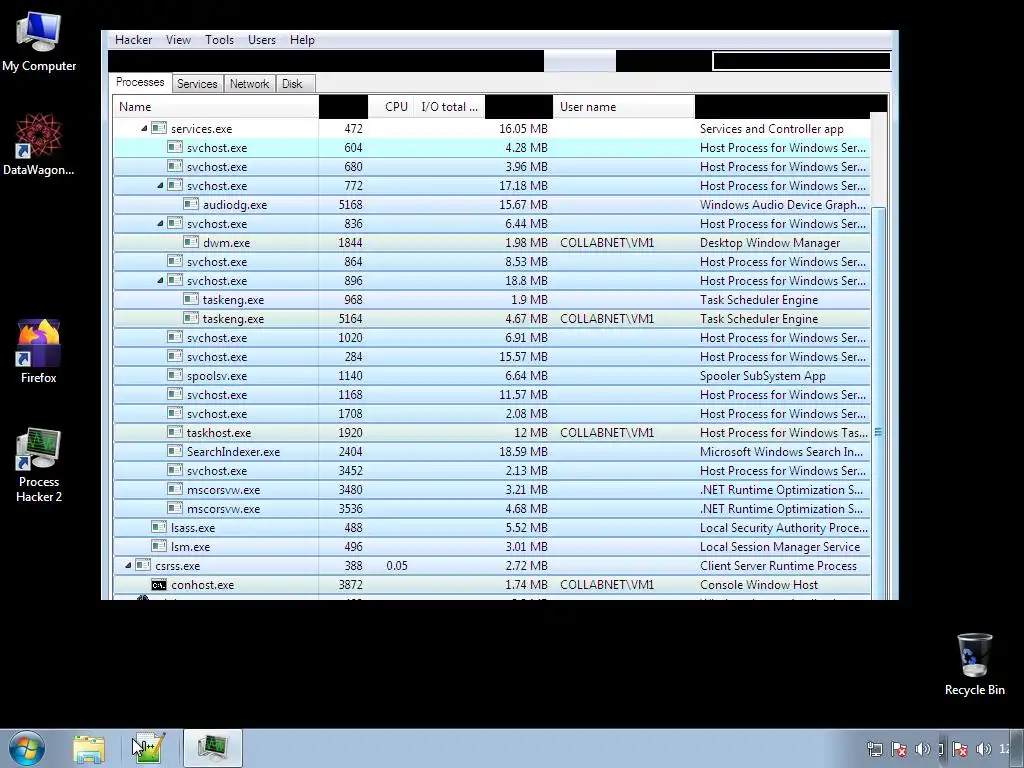Click the 'Local Session Manager Service' description
1024x768 pixels.
click(x=780, y=547)
